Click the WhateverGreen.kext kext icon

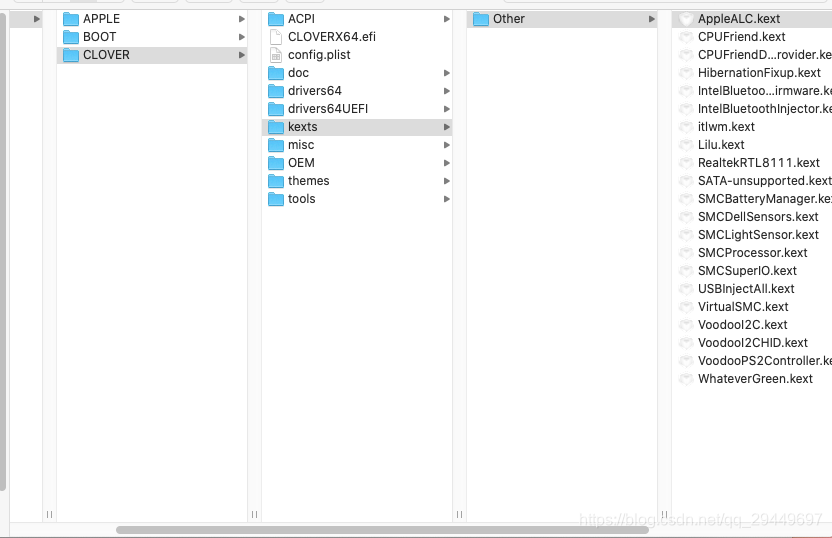click(x=686, y=379)
